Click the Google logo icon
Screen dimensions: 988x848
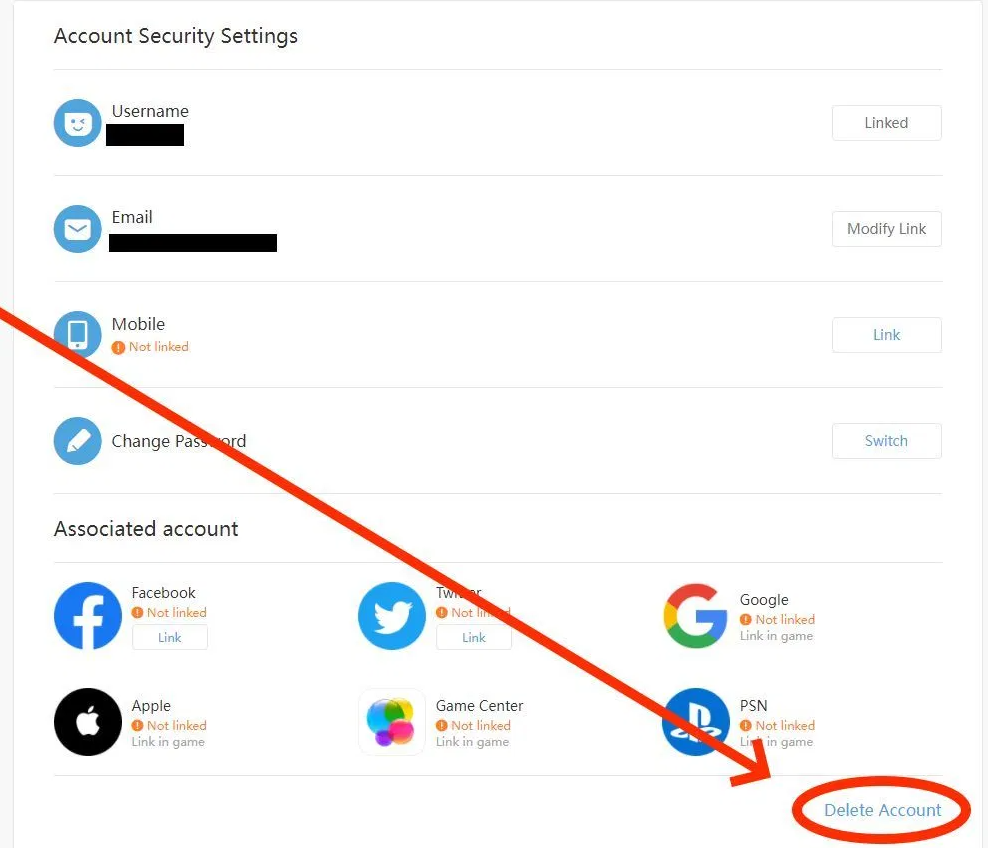pos(695,616)
